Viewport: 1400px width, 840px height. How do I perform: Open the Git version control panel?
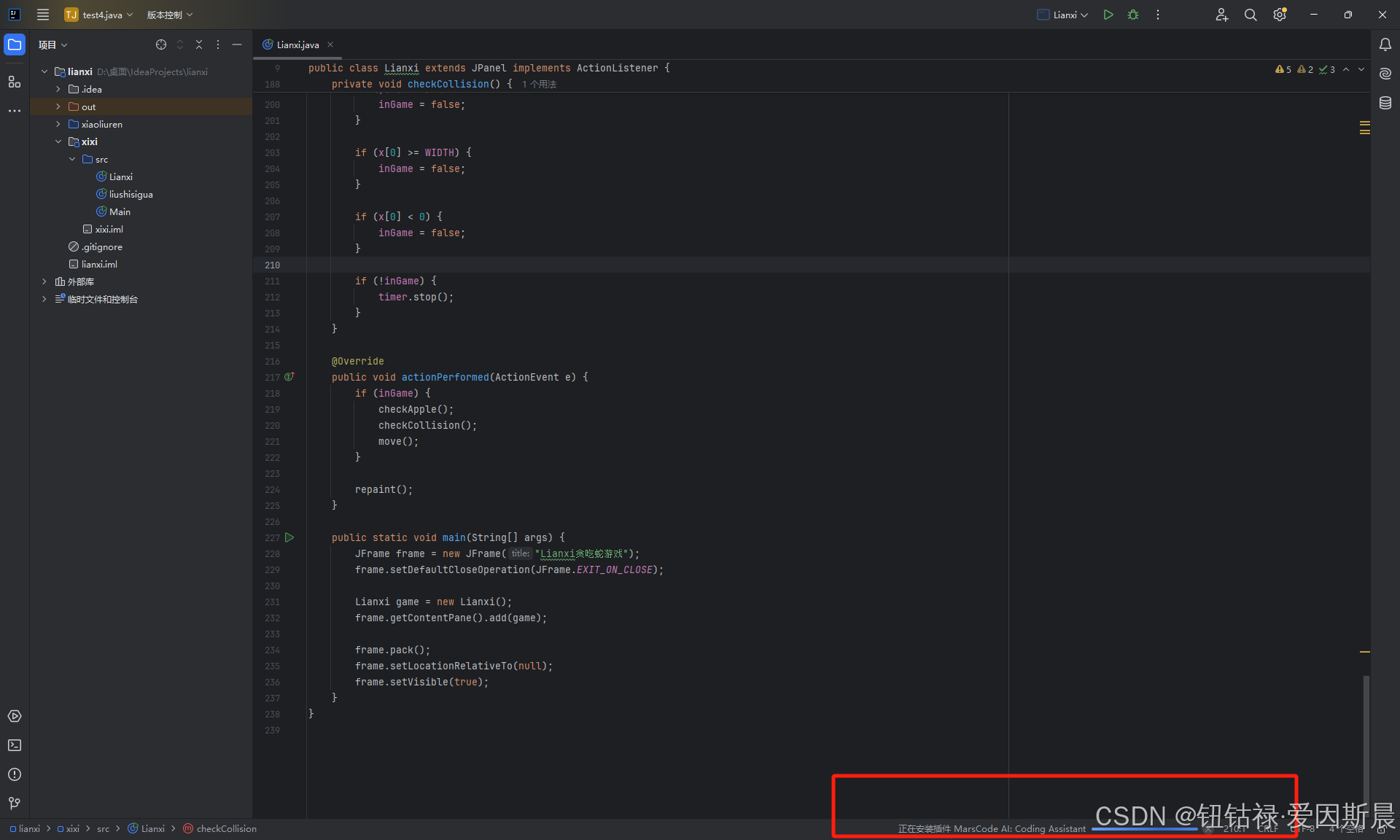coord(15,803)
